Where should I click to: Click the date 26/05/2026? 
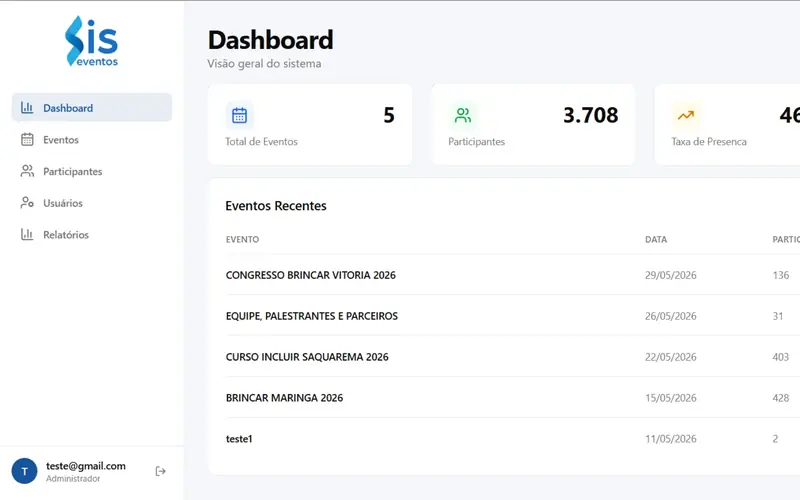click(x=670, y=316)
